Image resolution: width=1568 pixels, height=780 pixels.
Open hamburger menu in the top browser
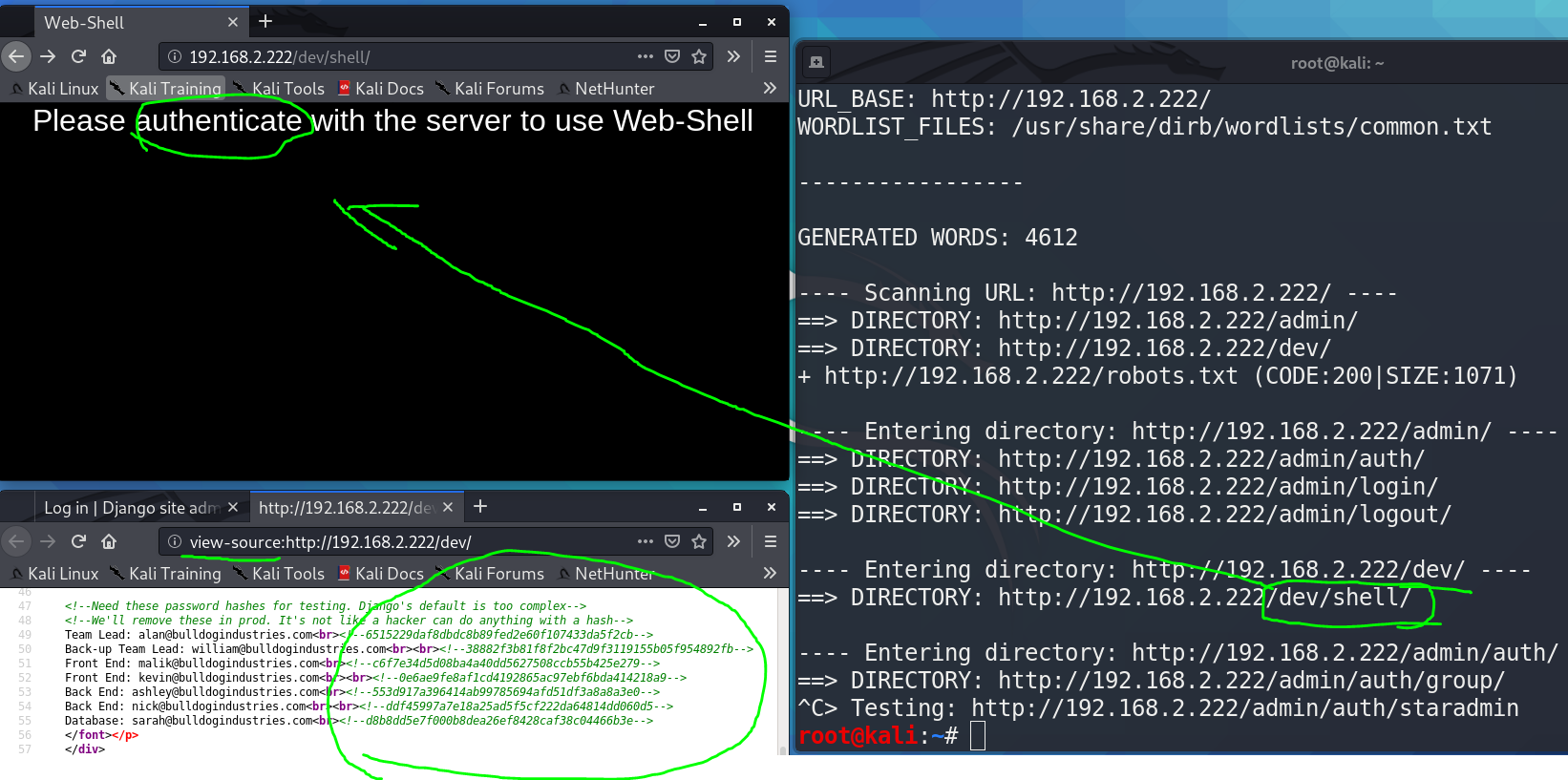click(770, 56)
